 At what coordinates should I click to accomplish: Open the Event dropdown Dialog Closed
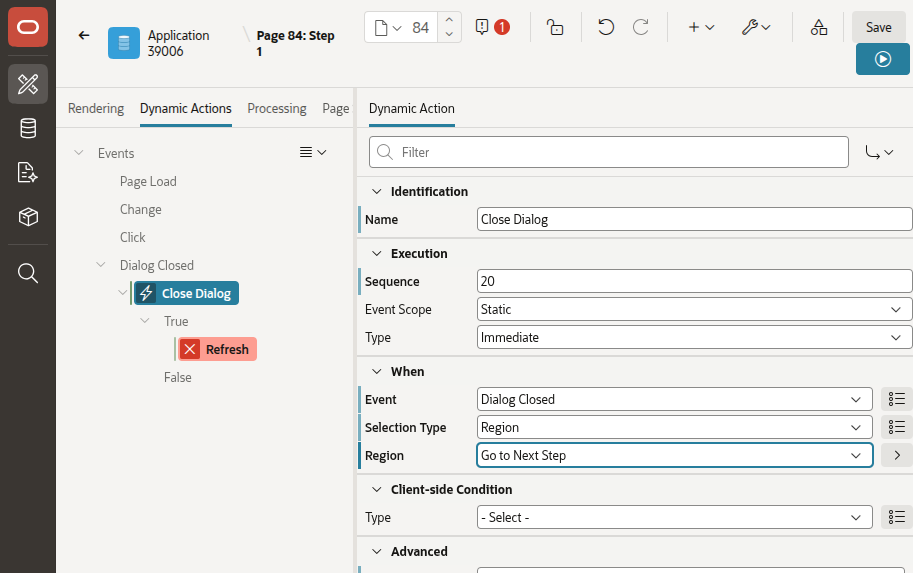coord(674,399)
